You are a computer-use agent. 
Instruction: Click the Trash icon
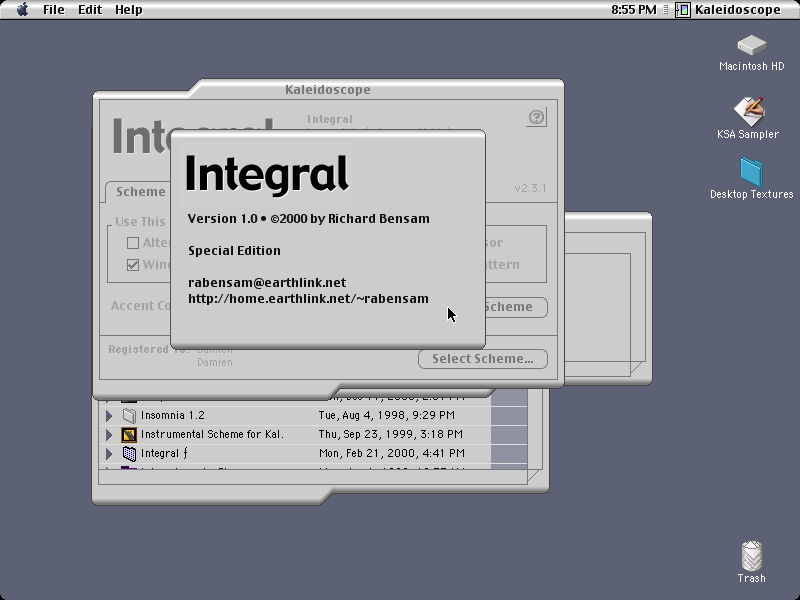(x=752, y=556)
